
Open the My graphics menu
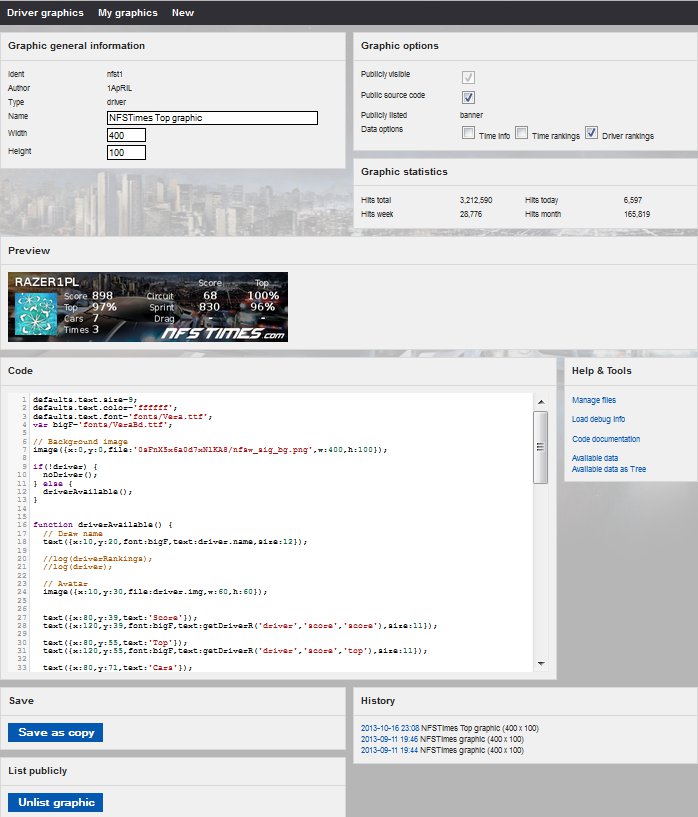pos(128,13)
